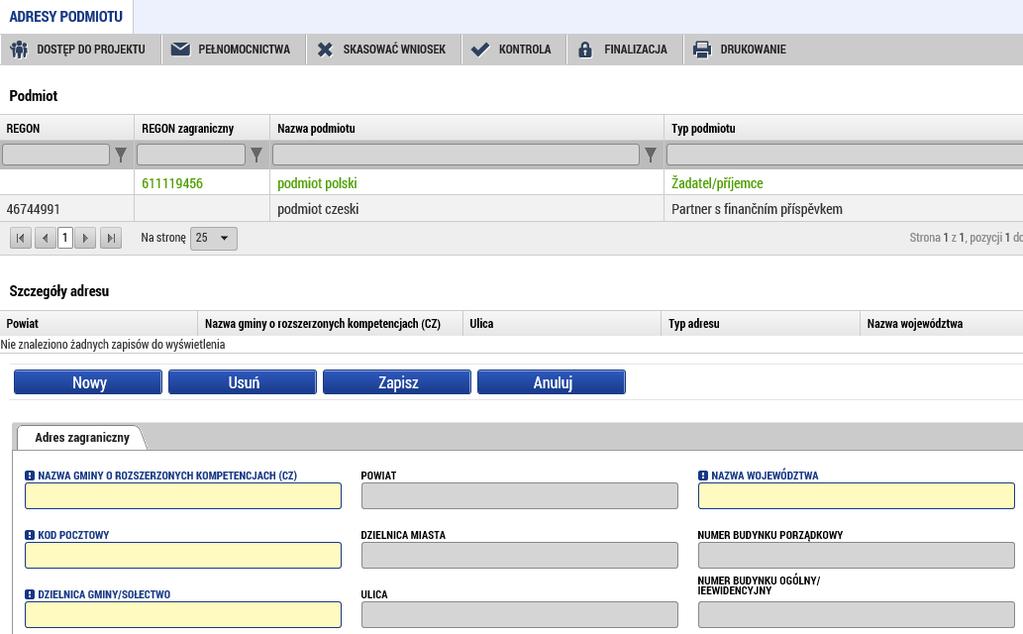Sort by Nazwa gminy o rozszerzonych kompetencjach header
The width and height of the screenshot is (1023, 634).
[x=329, y=324]
